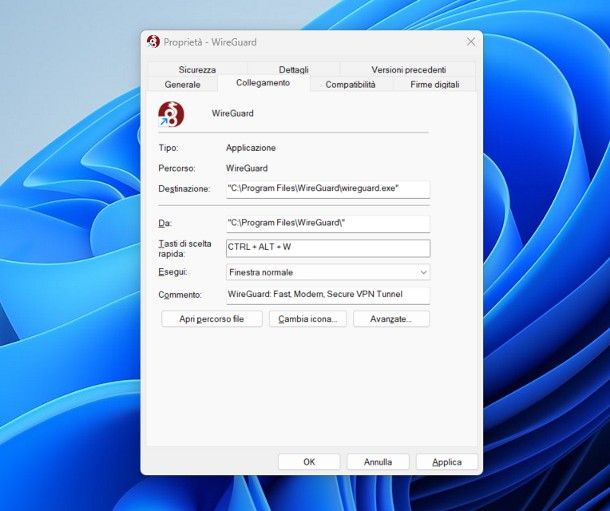Viewport: 610px width, 511px height.
Task: Cancel with the Annulla button
Action: (378, 462)
